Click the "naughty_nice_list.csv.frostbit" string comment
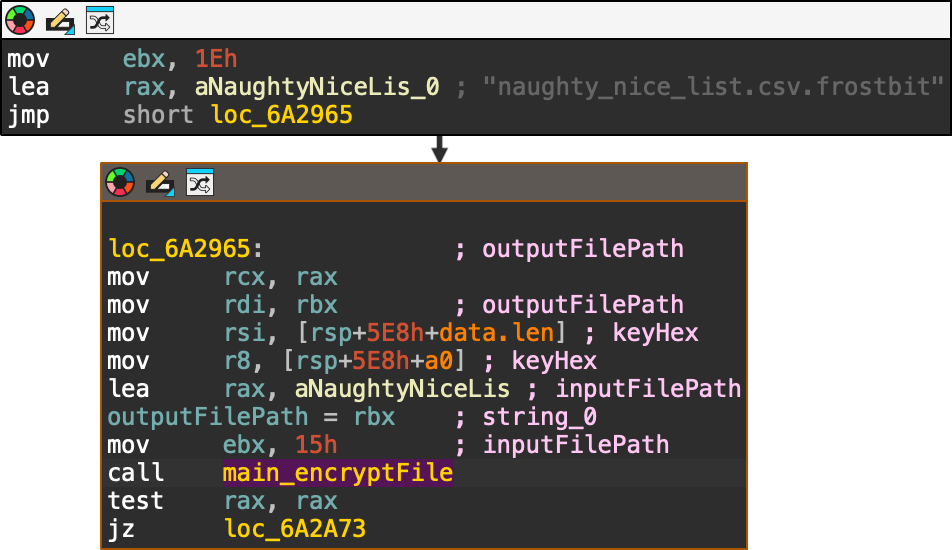 (713, 87)
